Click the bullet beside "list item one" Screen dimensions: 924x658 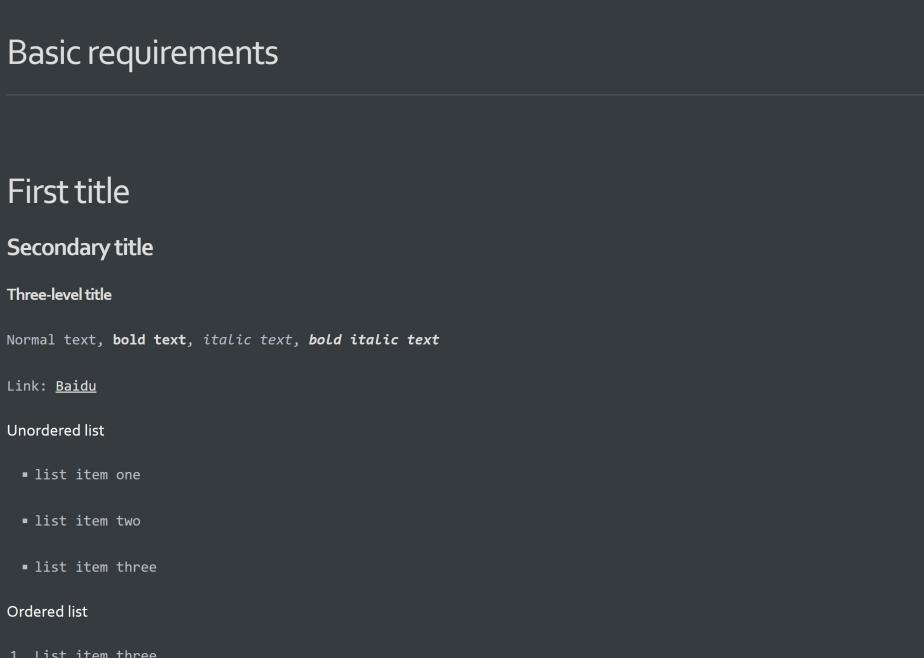coord(24,475)
